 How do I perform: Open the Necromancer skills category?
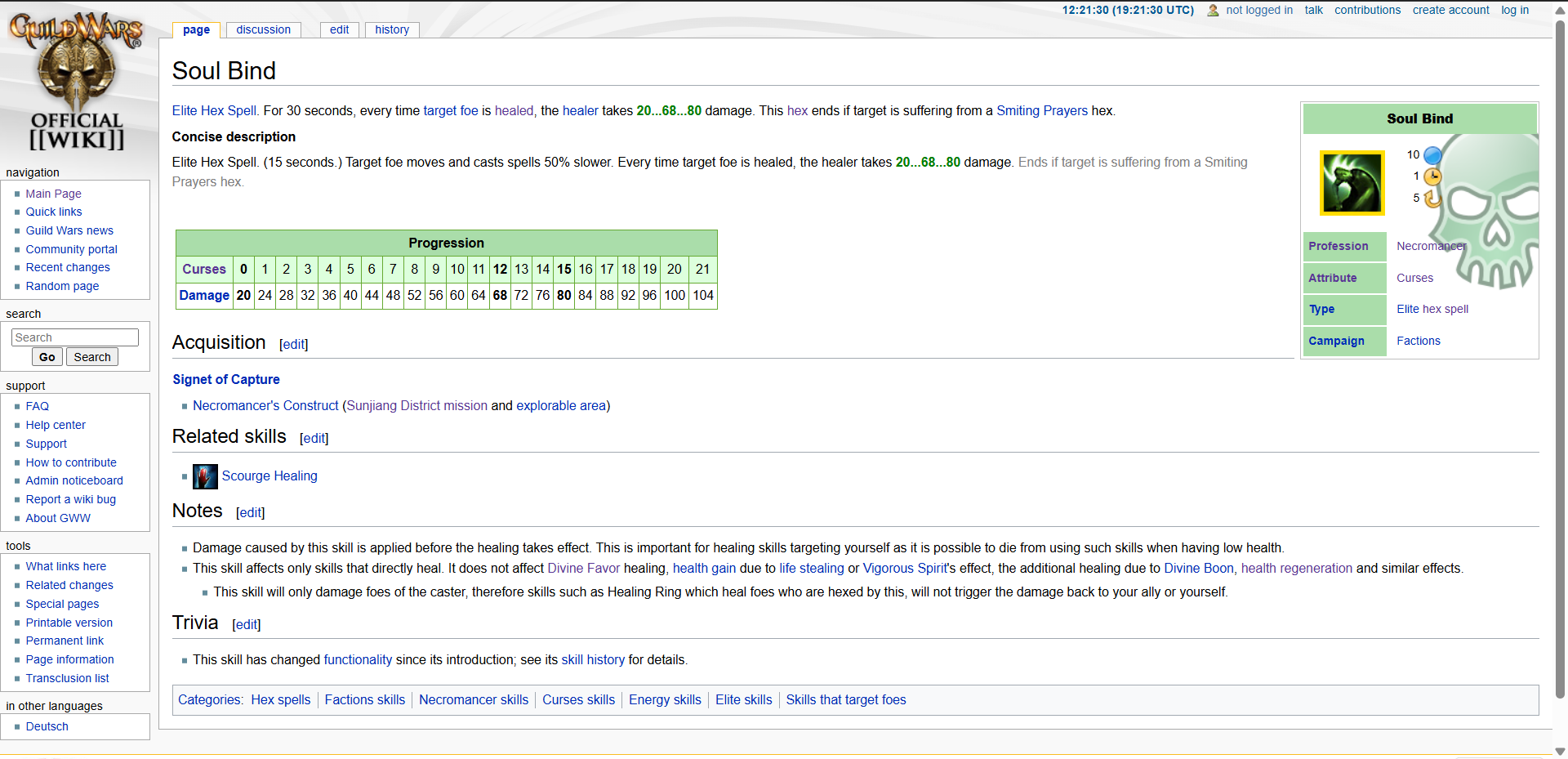474,699
